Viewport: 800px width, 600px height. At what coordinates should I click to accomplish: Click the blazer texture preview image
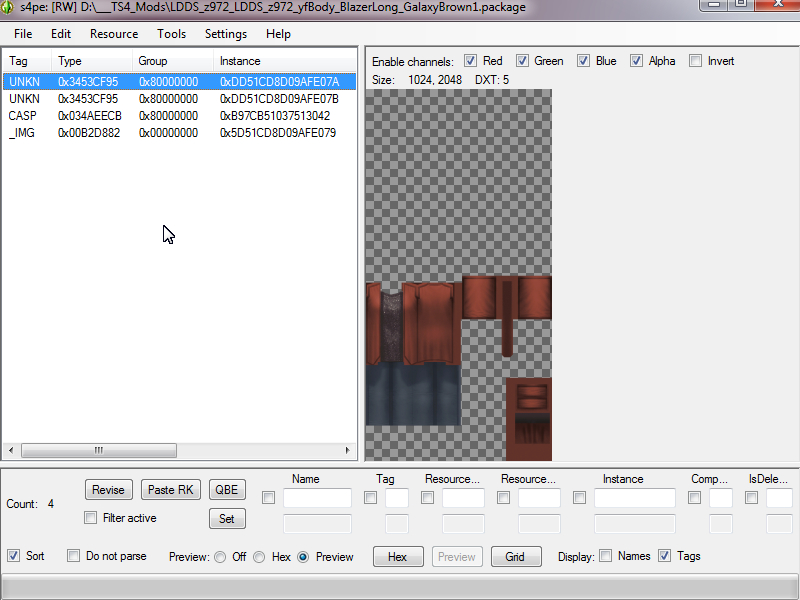coord(459,275)
